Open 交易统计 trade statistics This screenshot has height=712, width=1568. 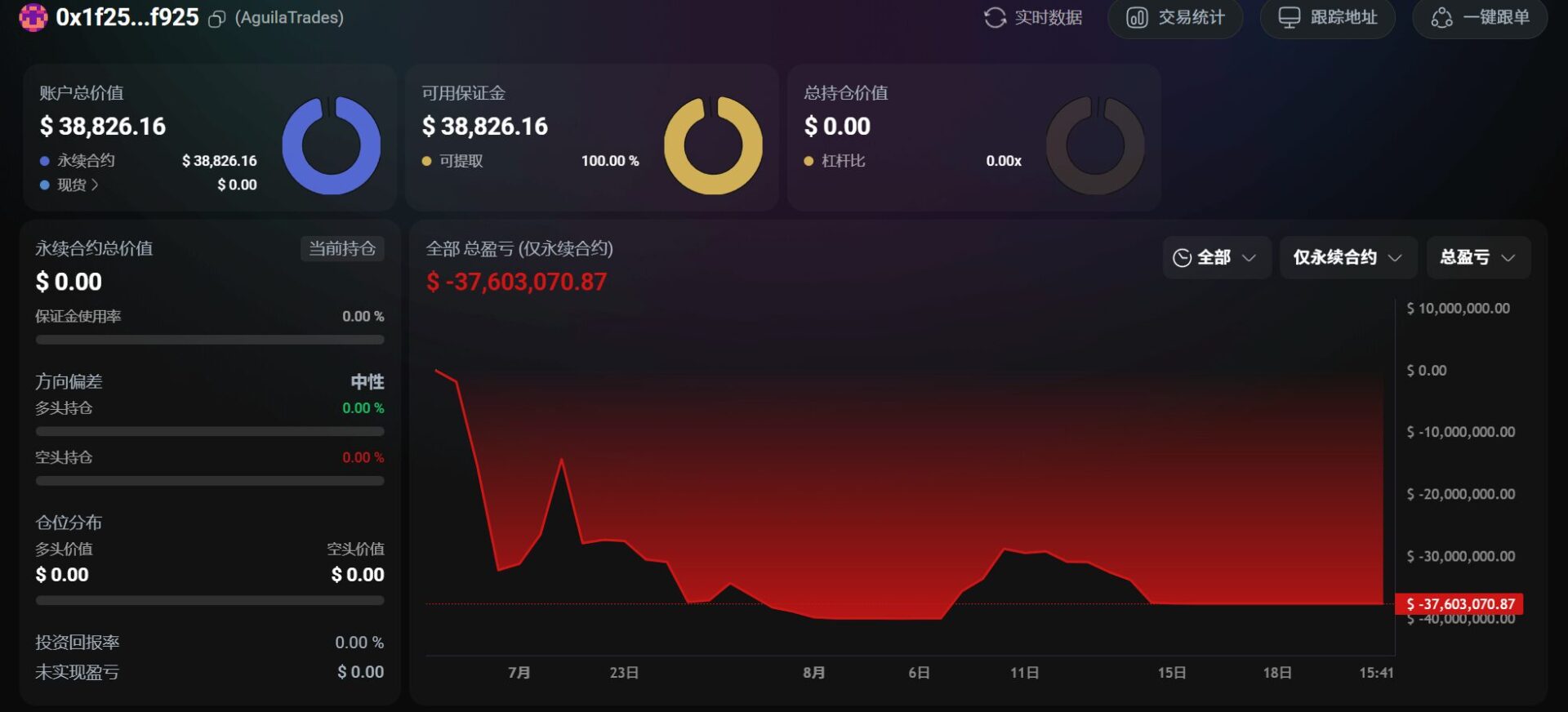point(1175,18)
